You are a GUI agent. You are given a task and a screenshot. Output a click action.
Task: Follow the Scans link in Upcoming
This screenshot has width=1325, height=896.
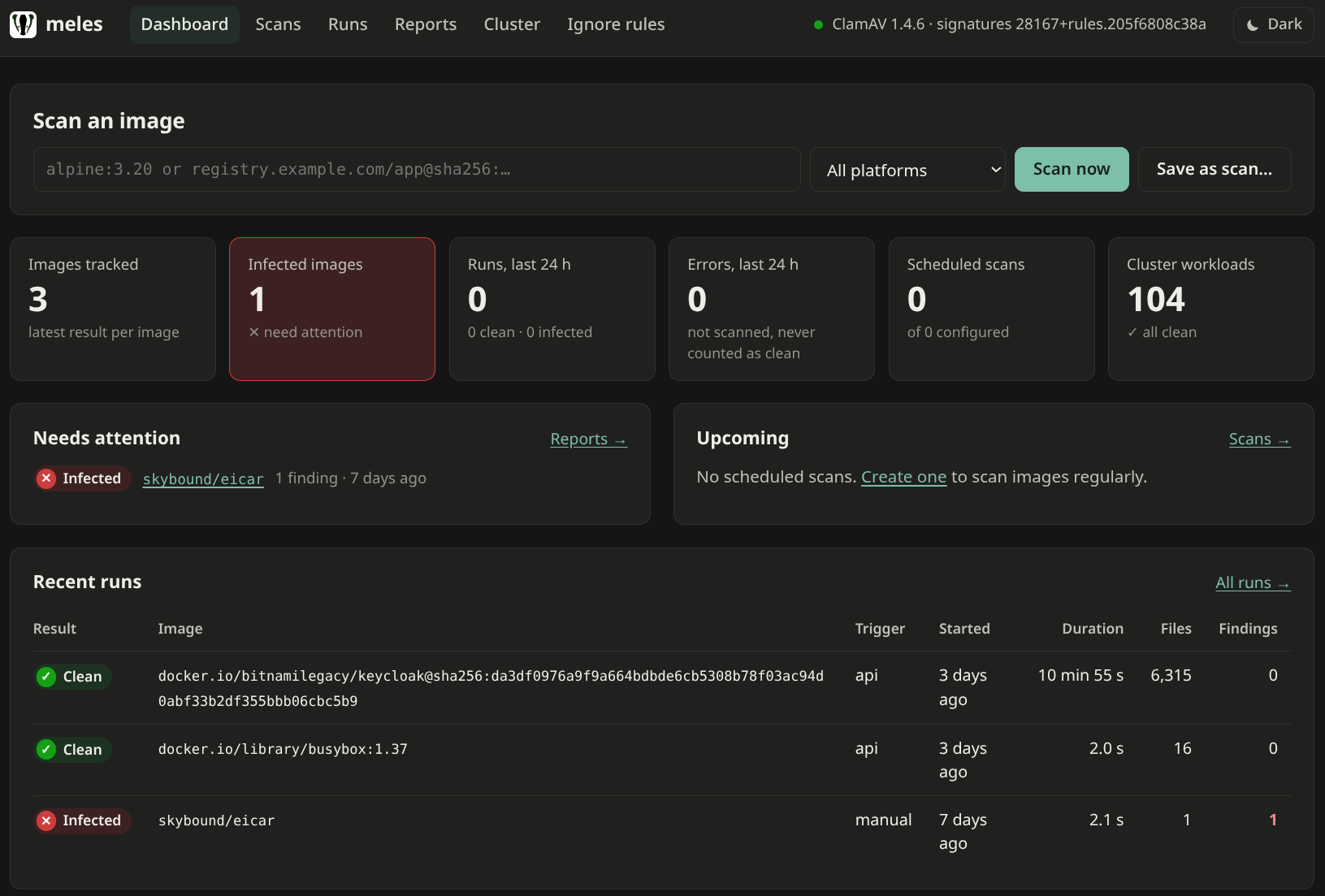[1260, 439]
